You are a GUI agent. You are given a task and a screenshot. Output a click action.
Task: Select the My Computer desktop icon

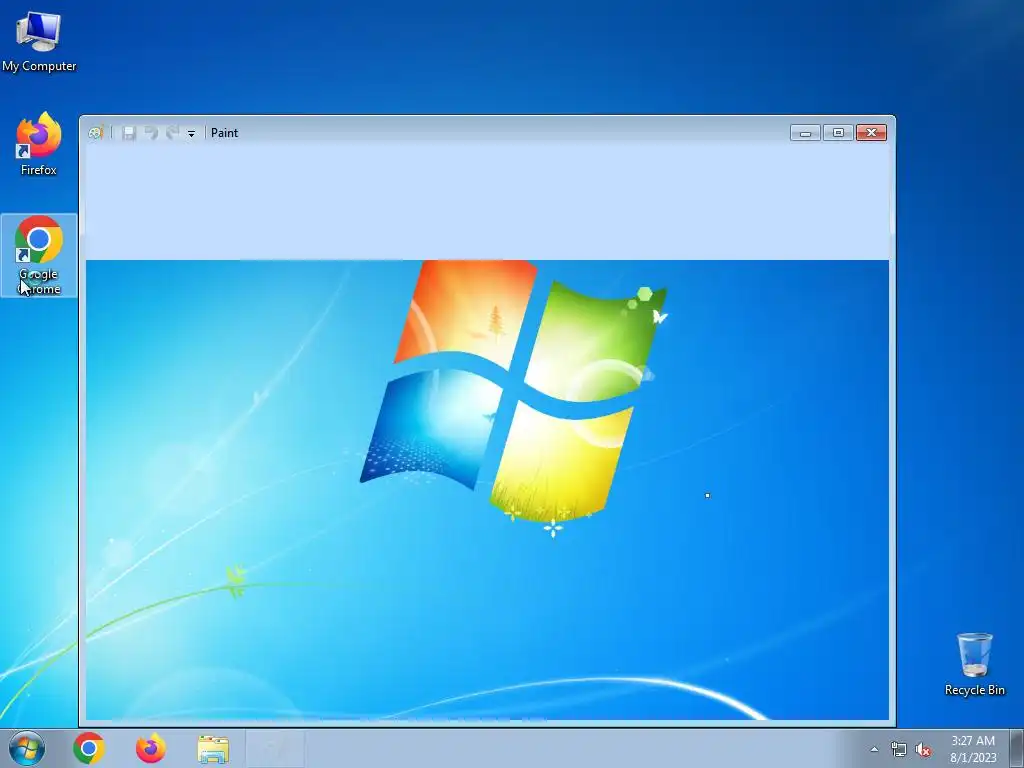coord(39,42)
